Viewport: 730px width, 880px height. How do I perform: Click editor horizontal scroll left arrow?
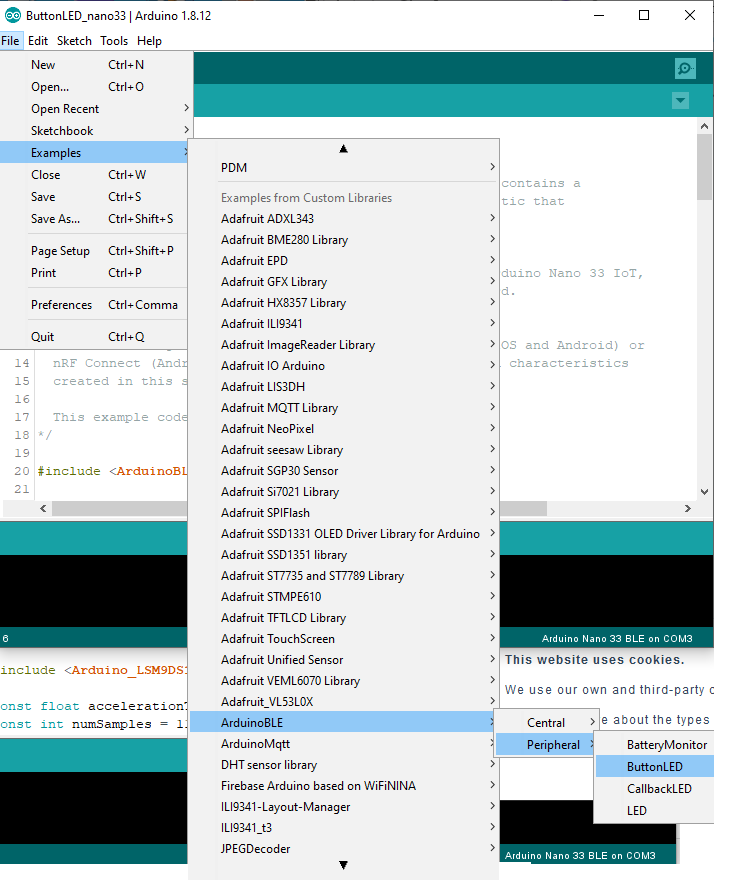pyautogui.click(x=43, y=508)
